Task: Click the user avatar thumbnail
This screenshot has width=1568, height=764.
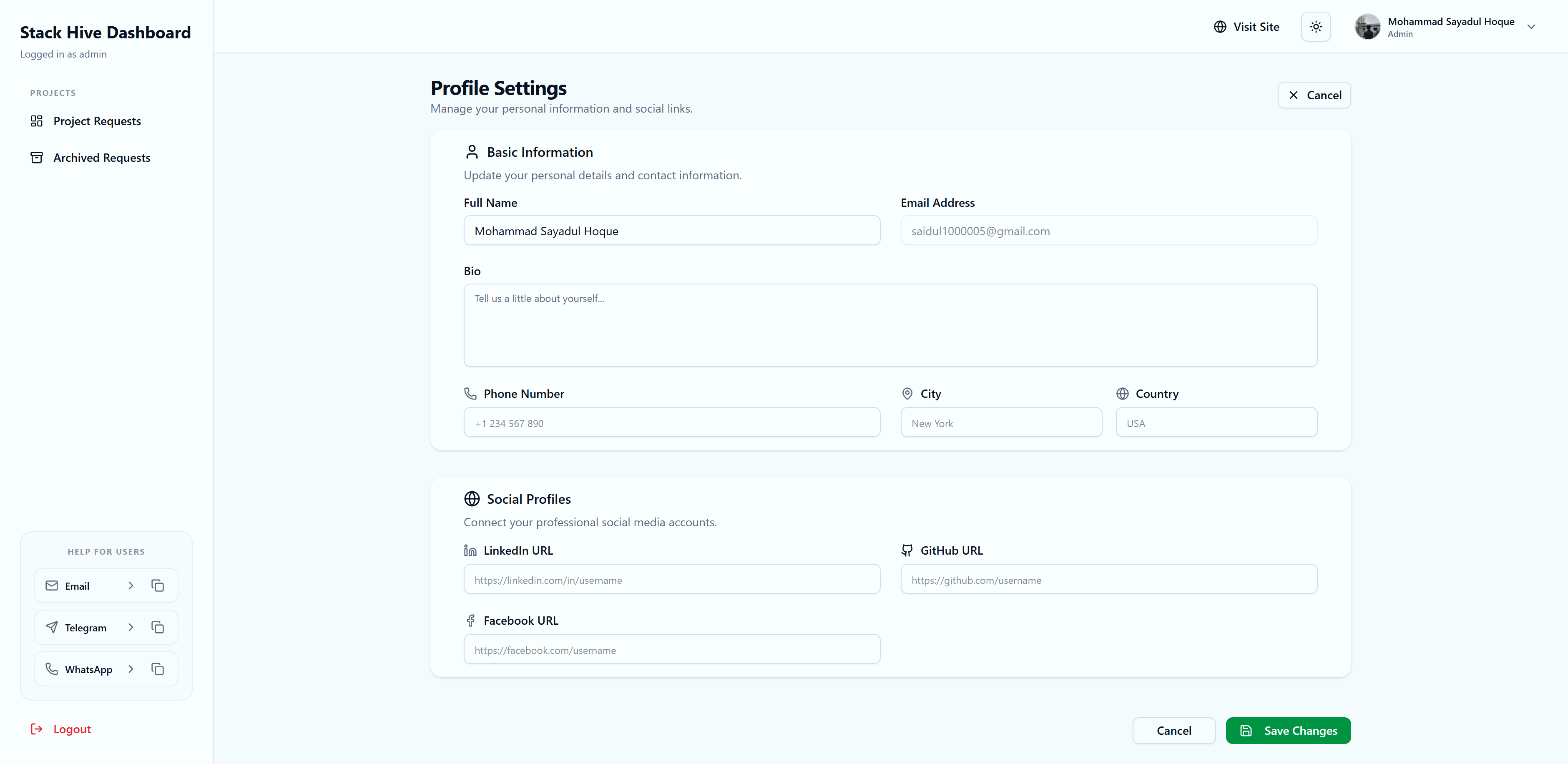Action: [1367, 27]
